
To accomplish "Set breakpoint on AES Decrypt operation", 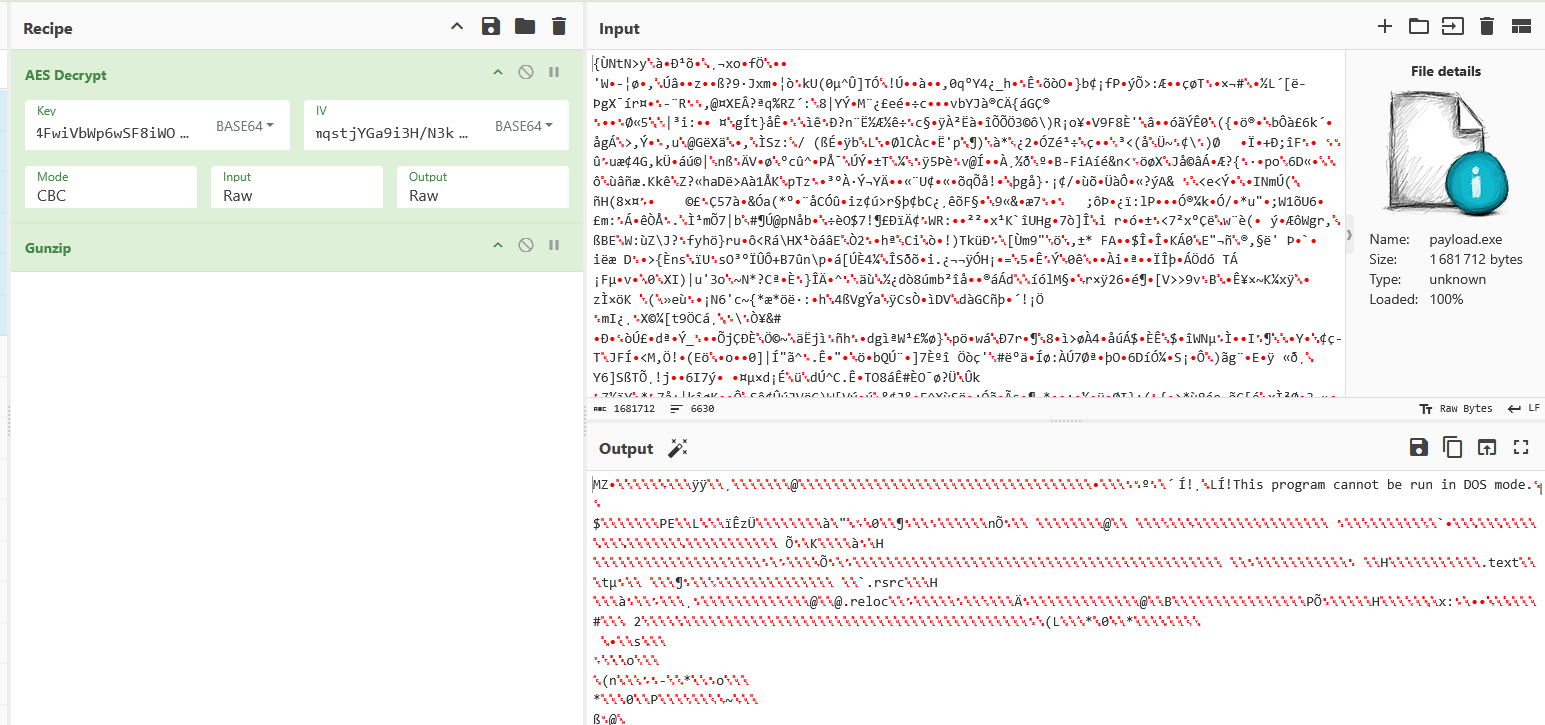I will pos(553,73).
